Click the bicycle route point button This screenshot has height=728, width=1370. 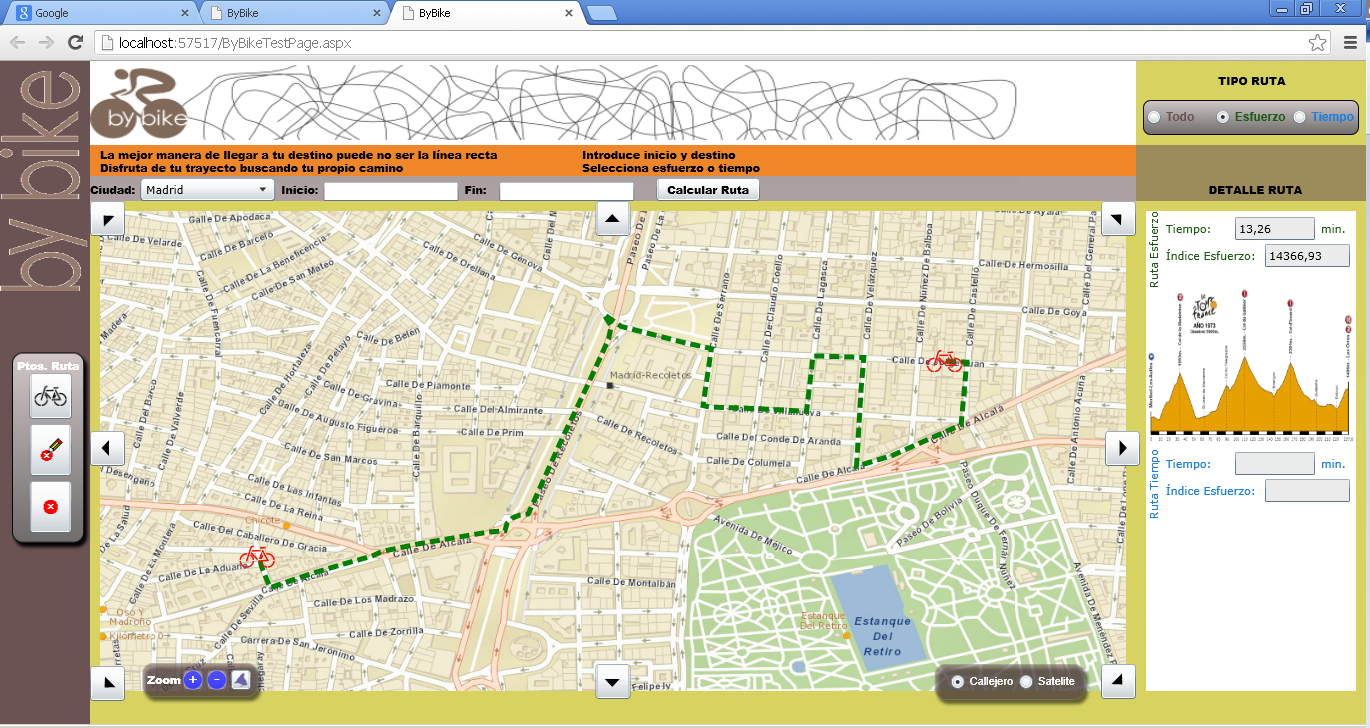click(x=51, y=397)
